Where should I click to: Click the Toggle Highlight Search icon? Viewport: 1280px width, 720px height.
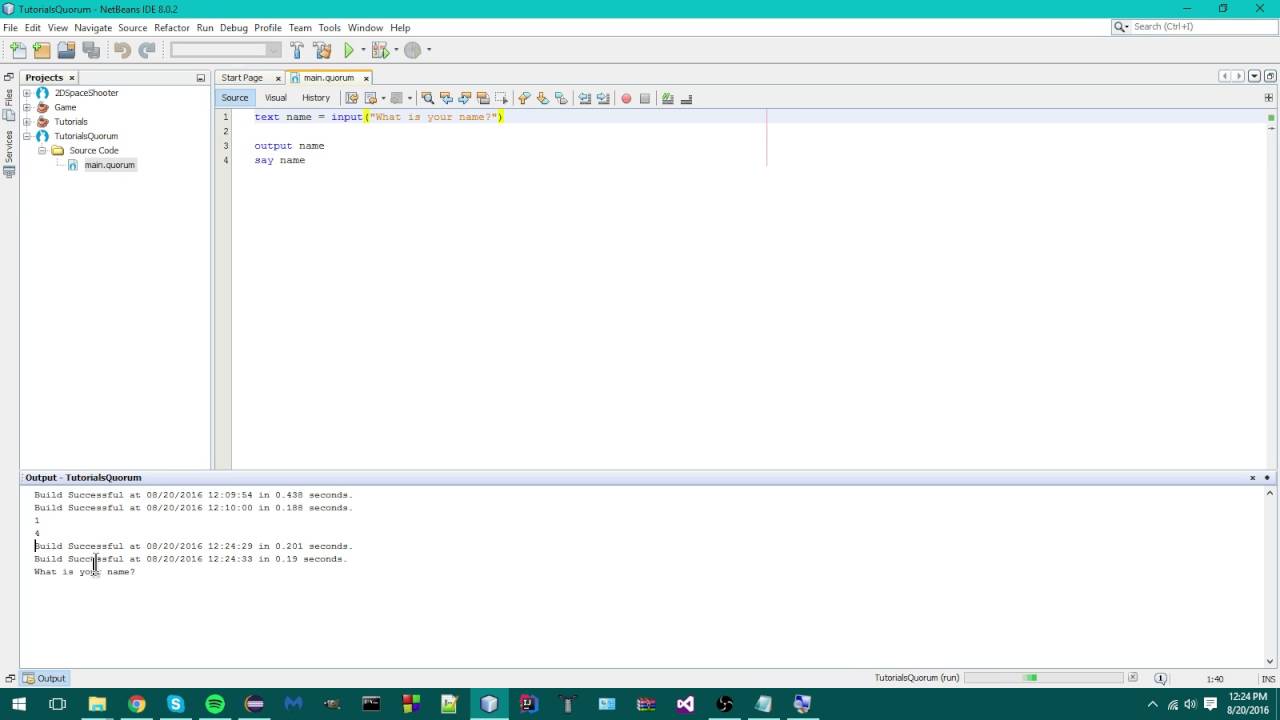483,98
